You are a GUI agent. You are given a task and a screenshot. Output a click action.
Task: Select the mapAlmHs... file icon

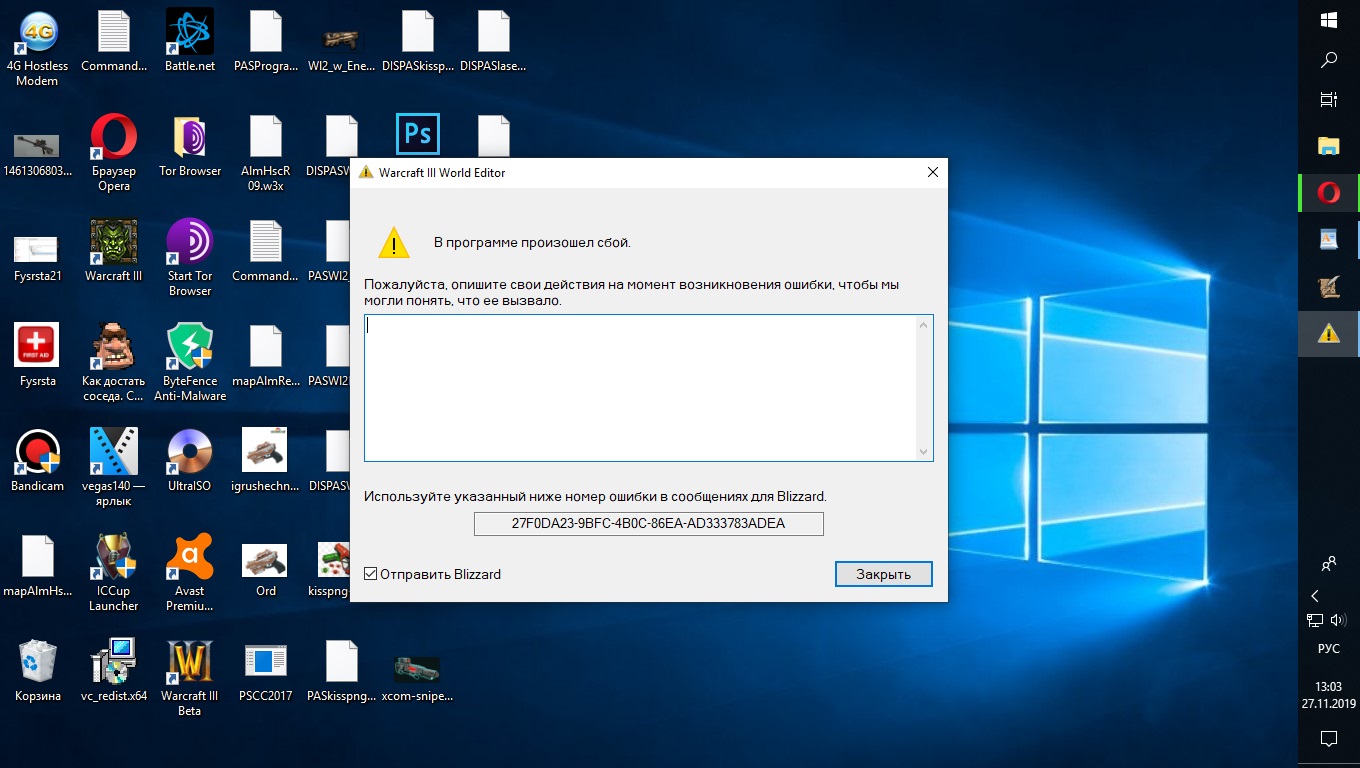pyautogui.click(x=38, y=567)
